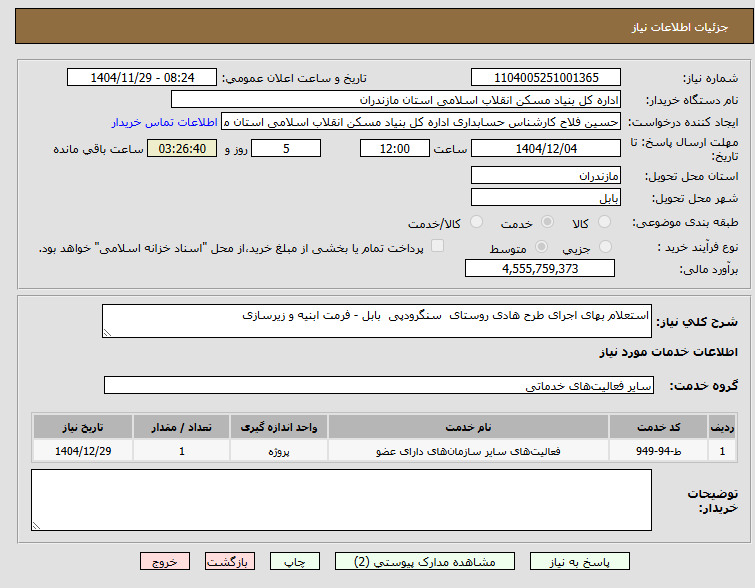Click the شرح کلی نیاز description textarea

[x=377, y=321]
